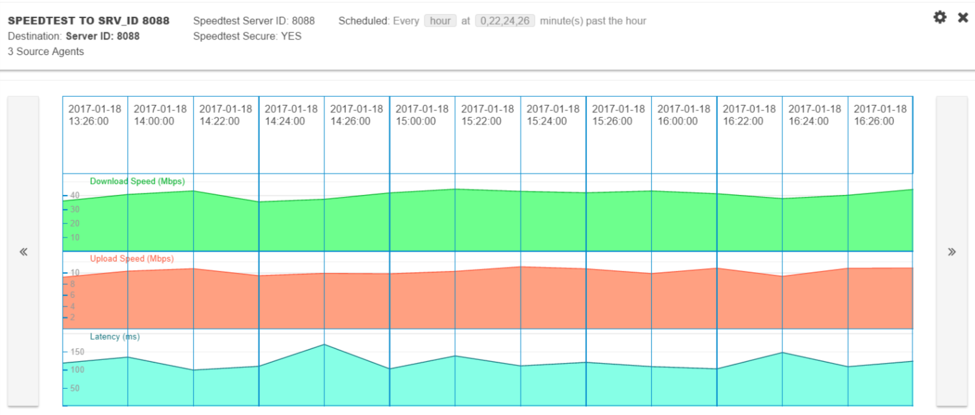Viewport: 975px width, 415px height.
Task: Click the 'Latency (ms)' chart label
Action: 115,337
